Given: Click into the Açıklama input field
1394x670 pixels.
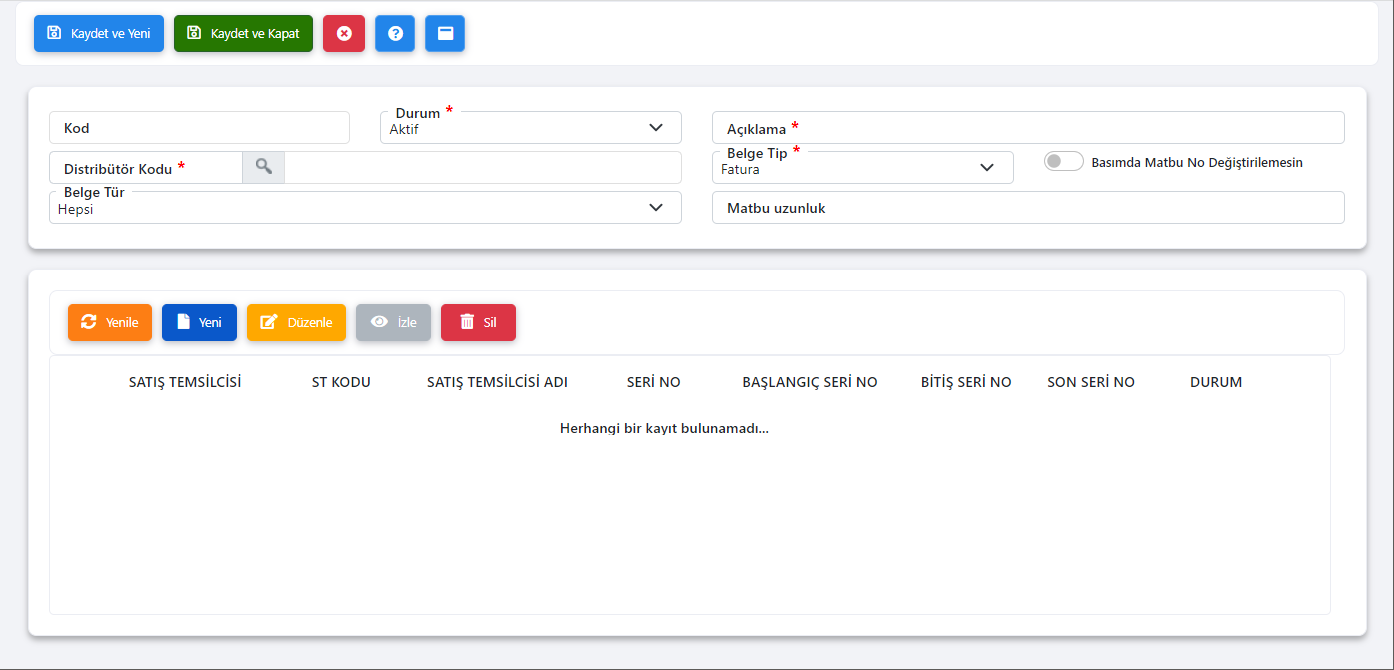Looking at the screenshot, I should [x=1028, y=128].
